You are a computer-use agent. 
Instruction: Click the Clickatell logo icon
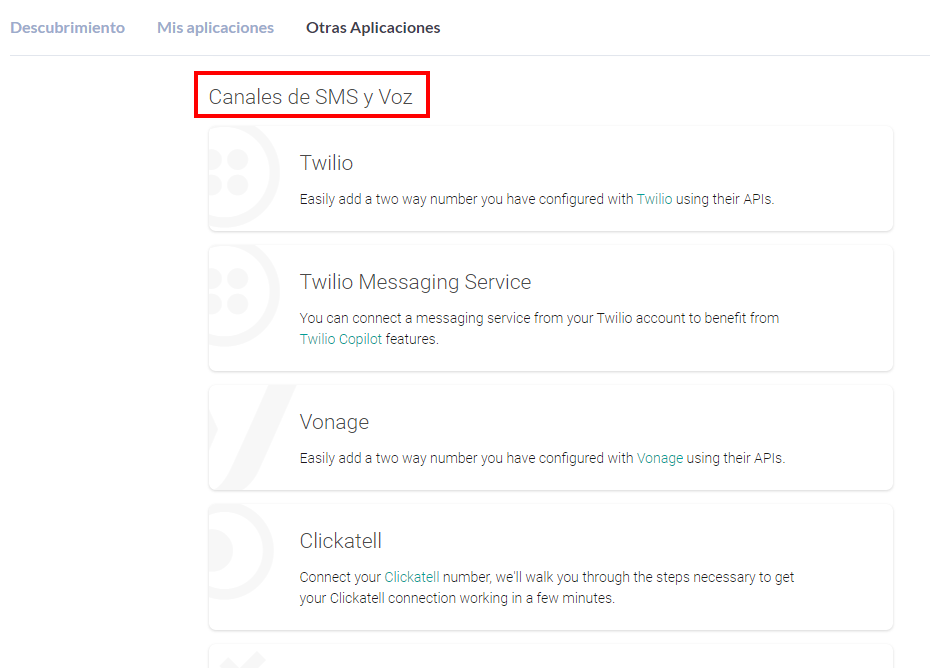click(241, 552)
